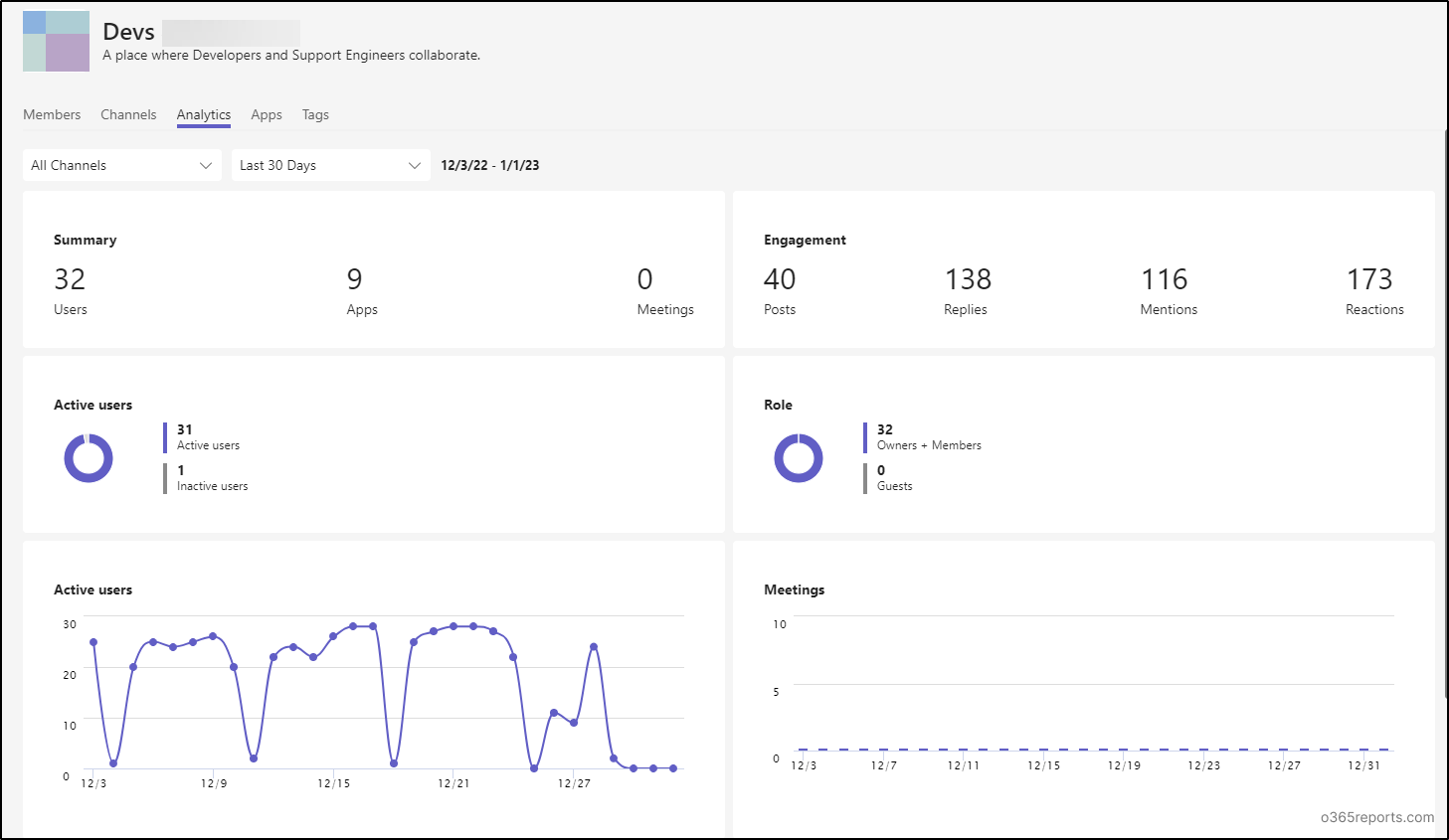The width and height of the screenshot is (1449, 840).
Task: Go to the Tags tab
Action: tap(315, 114)
